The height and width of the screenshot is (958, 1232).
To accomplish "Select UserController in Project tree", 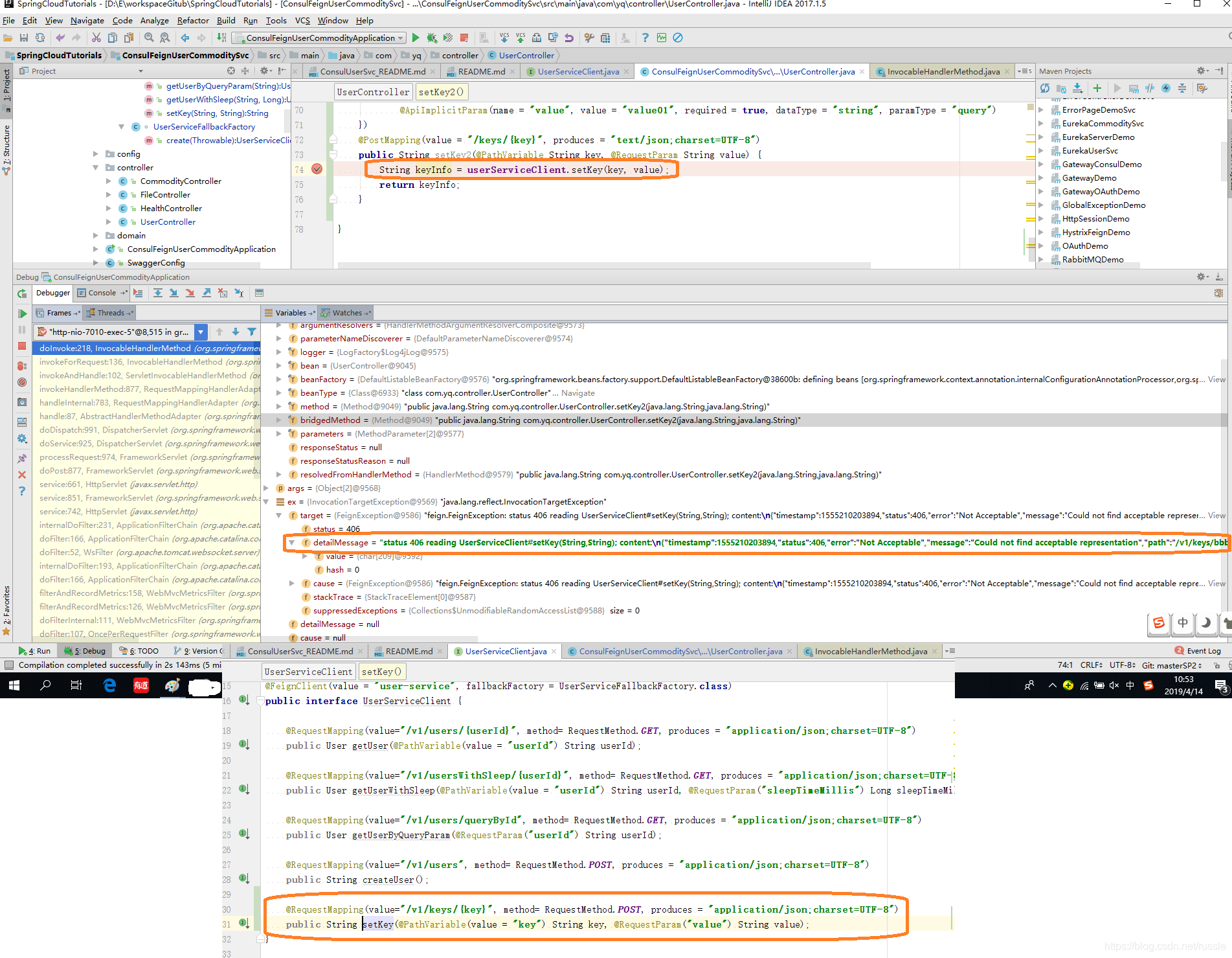I will pos(168,222).
